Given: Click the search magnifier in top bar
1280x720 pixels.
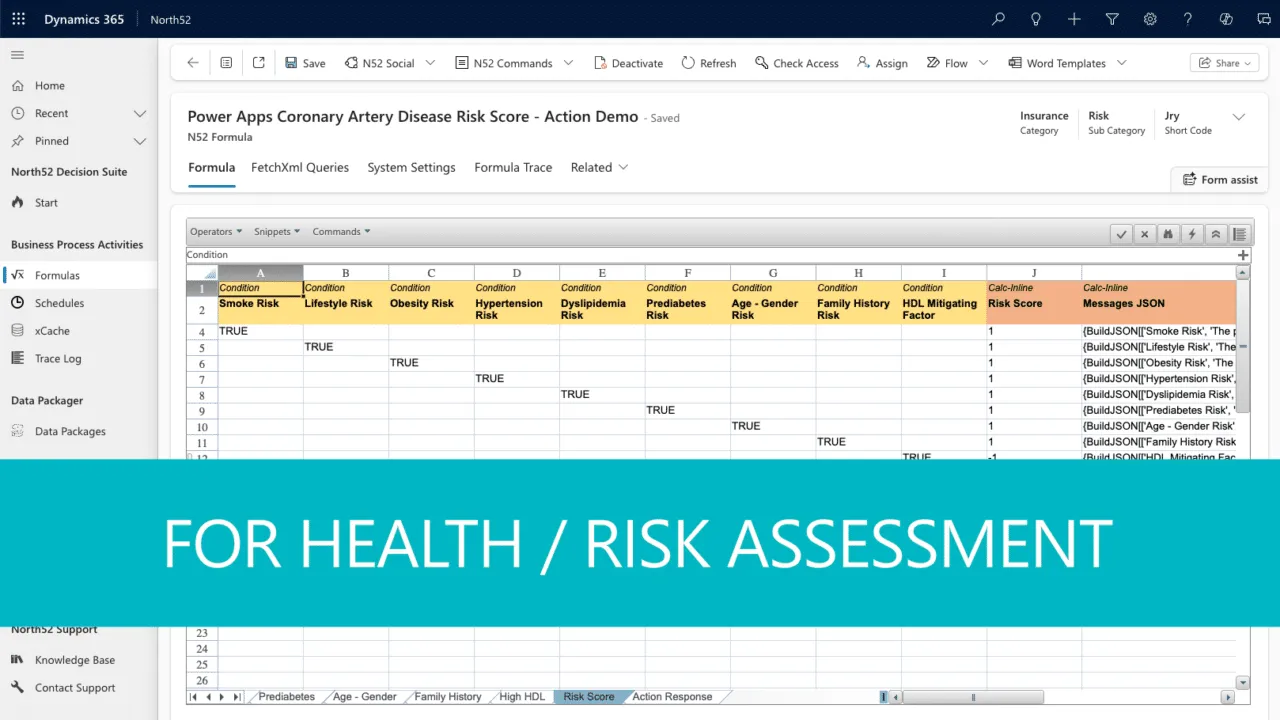Looking at the screenshot, I should tap(998, 19).
